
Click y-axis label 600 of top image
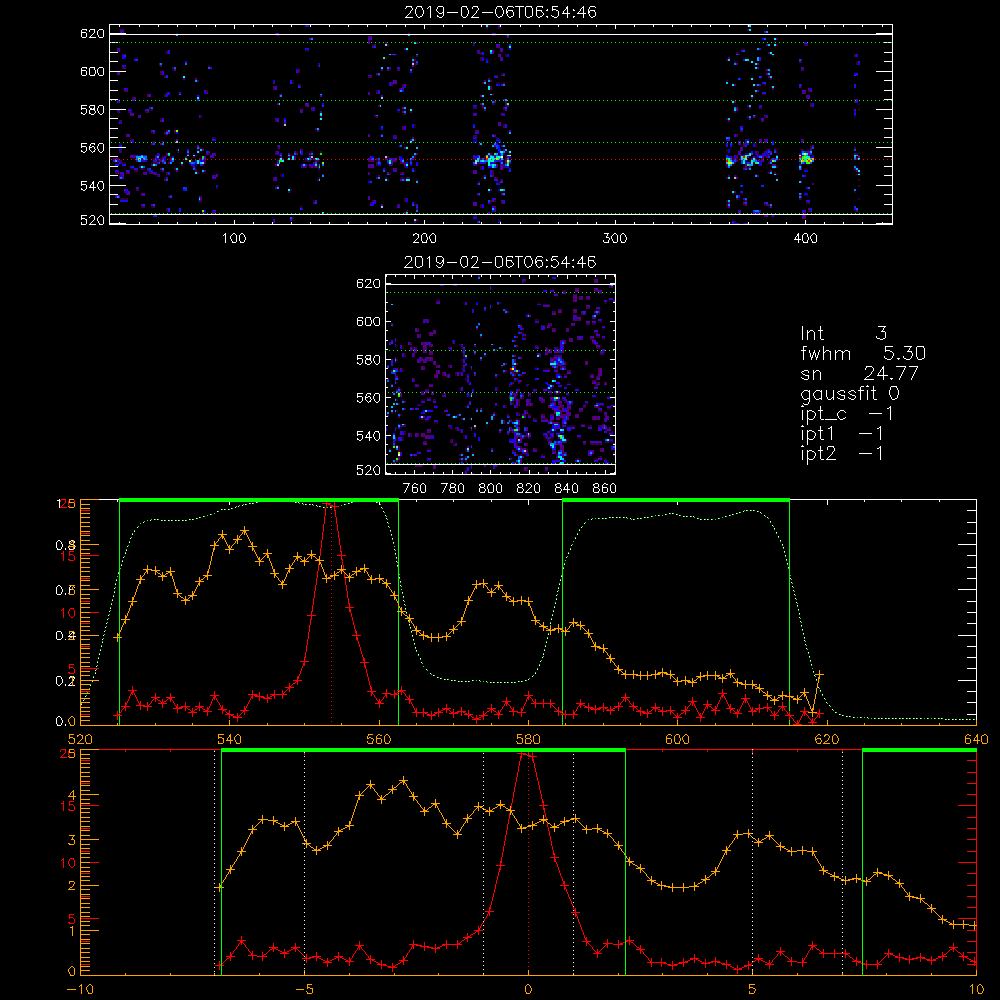click(92, 71)
